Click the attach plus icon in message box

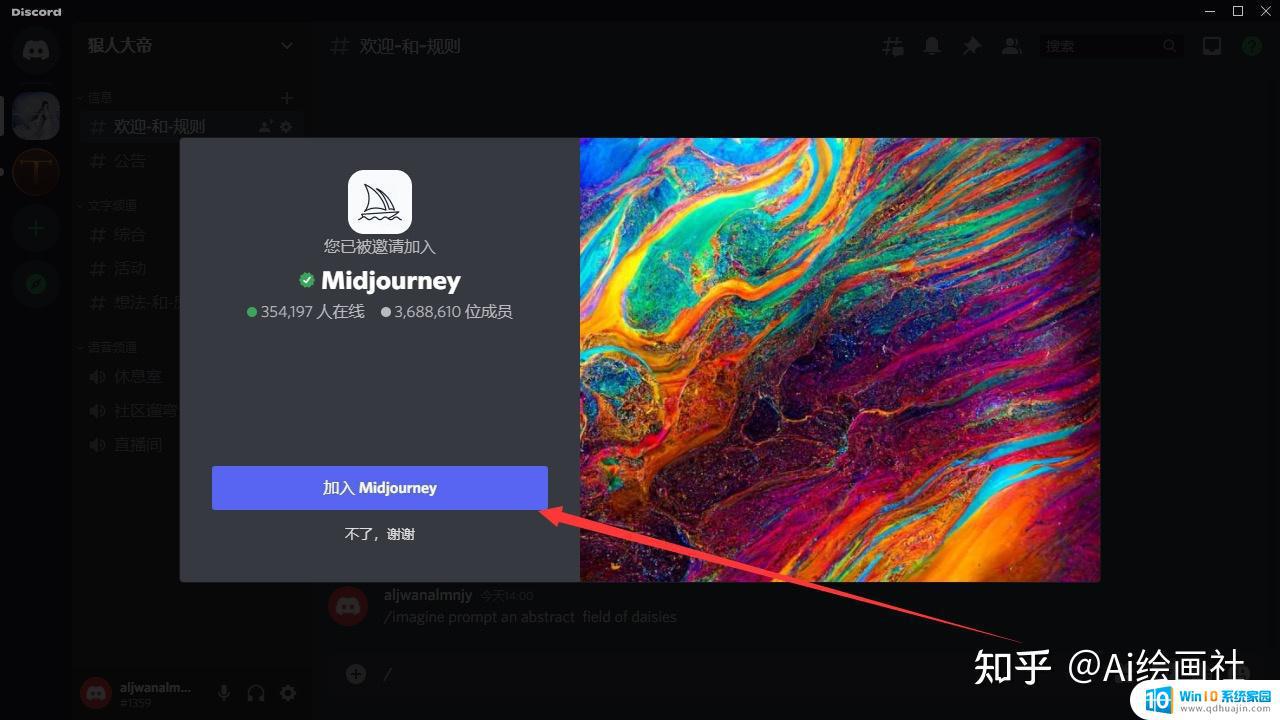coord(356,674)
